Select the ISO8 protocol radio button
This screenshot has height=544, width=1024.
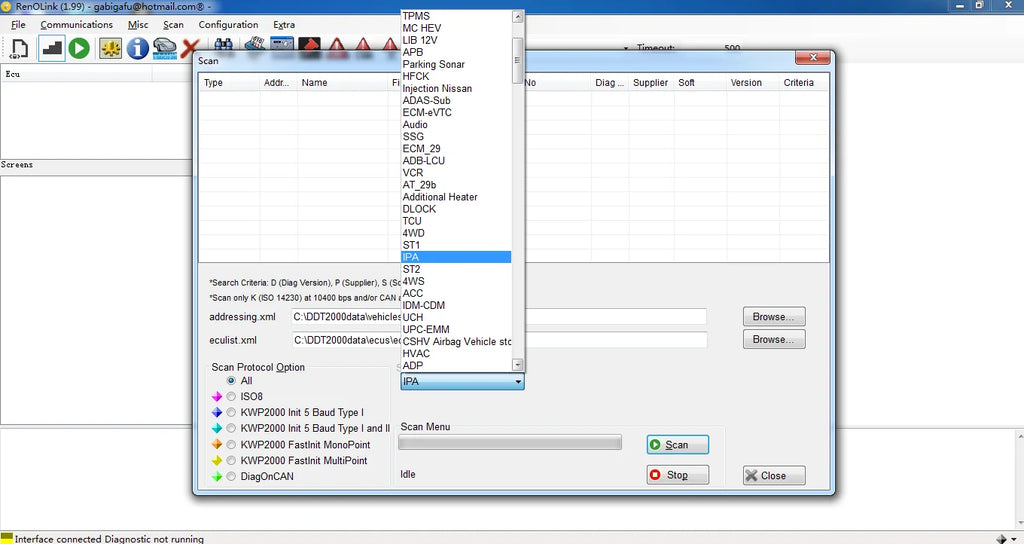[x=231, y=396]
